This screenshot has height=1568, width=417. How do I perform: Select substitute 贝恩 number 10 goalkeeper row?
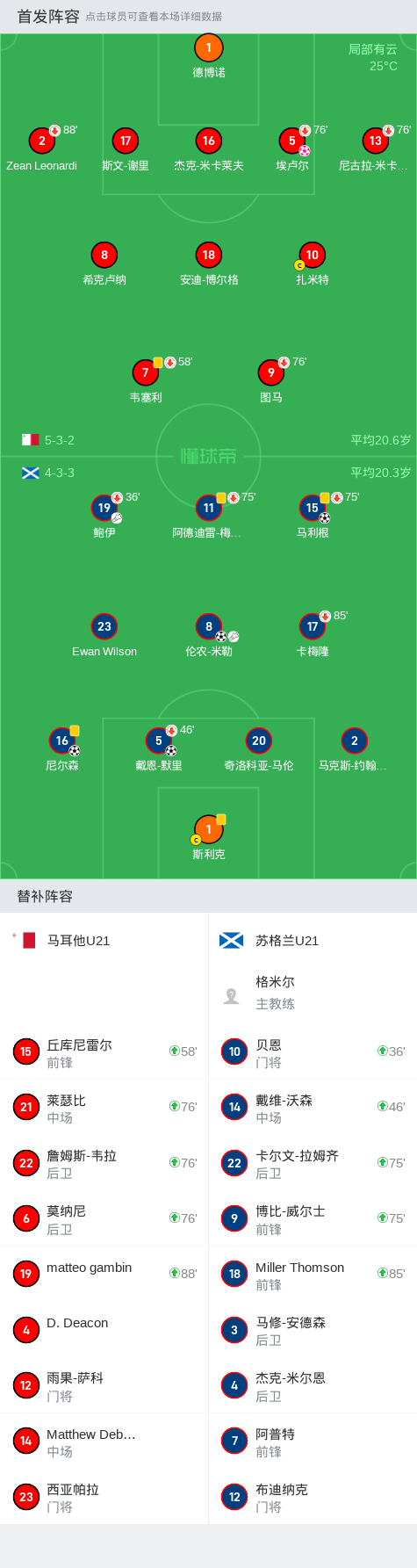coord(313,1052)
